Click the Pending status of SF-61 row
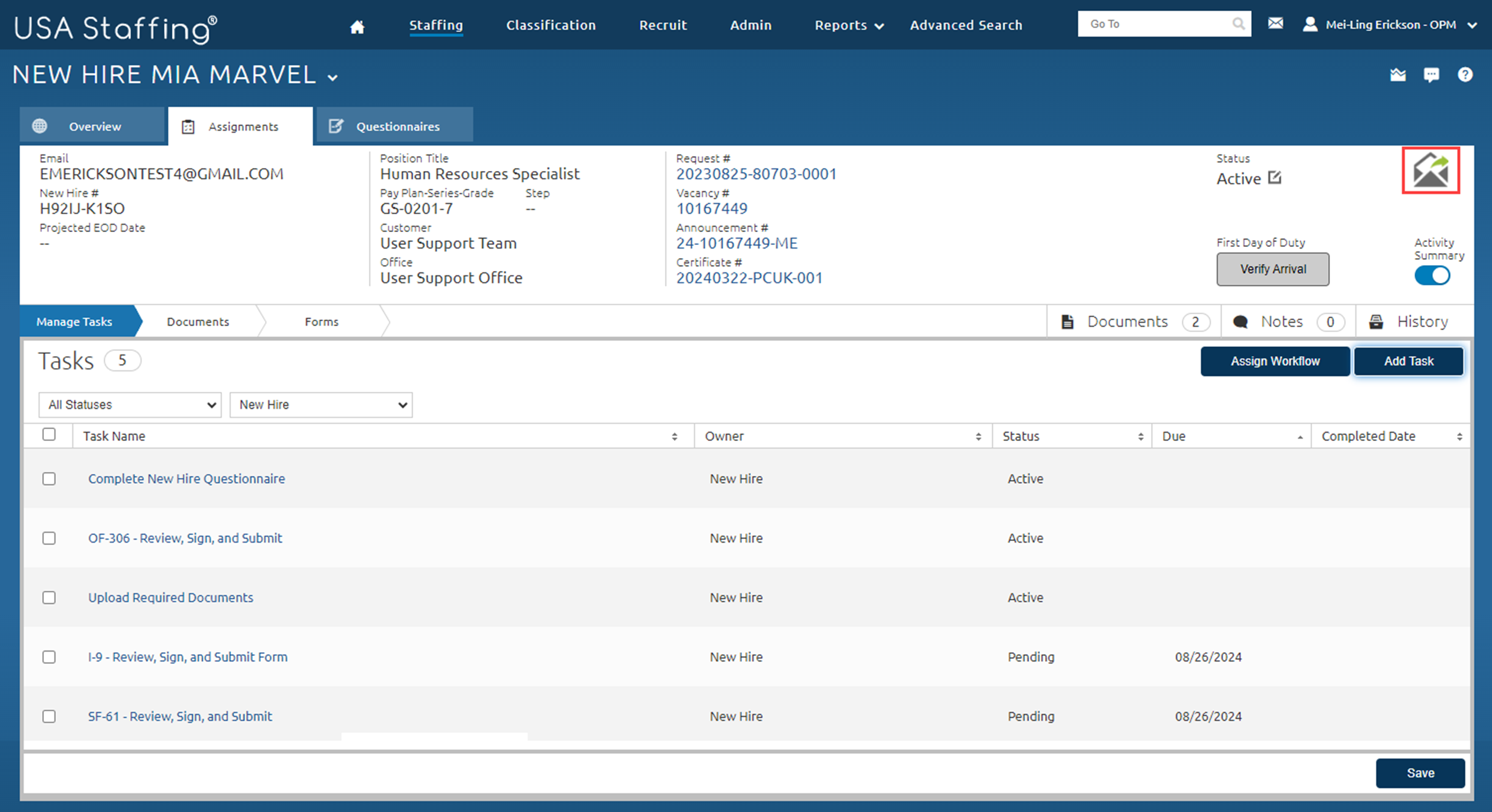 coord(1031,716)
